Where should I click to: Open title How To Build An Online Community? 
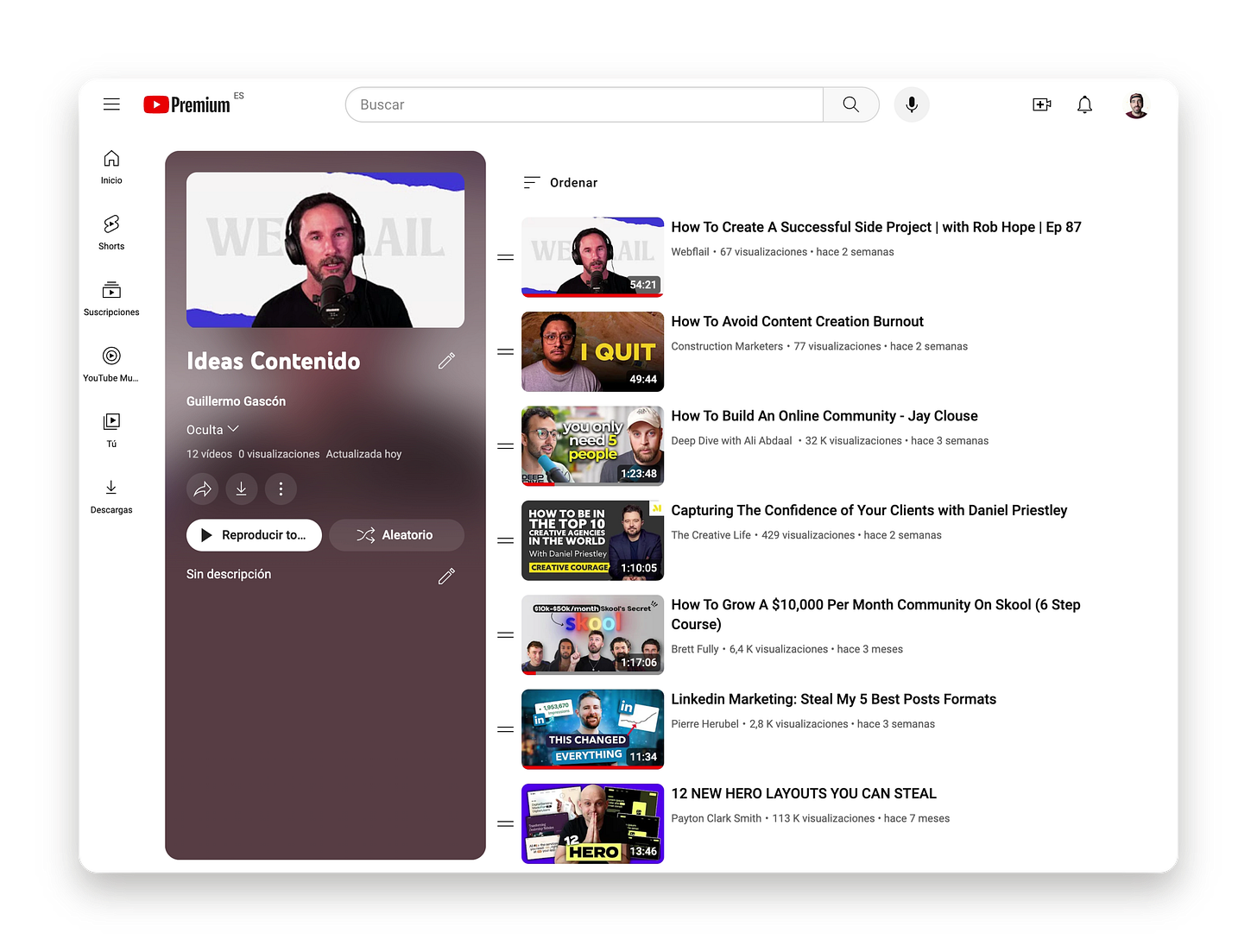[824, 416]
